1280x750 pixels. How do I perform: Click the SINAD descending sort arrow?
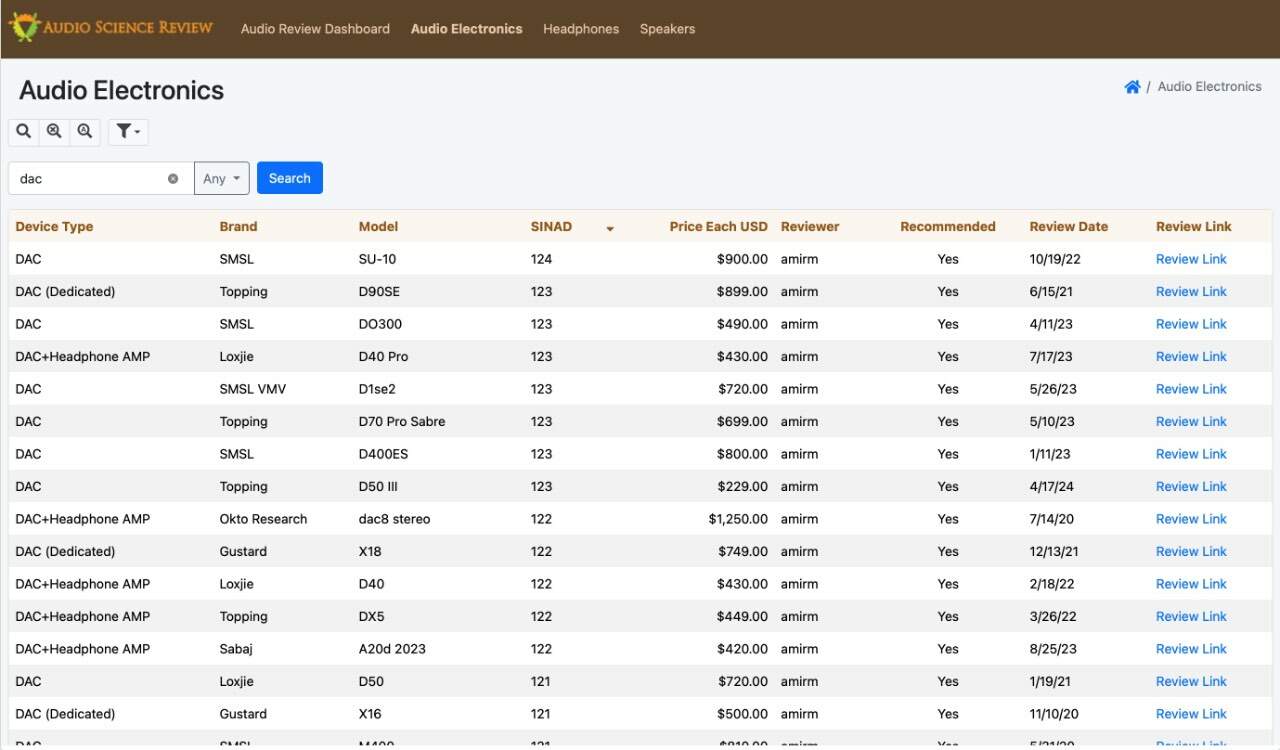610,229
